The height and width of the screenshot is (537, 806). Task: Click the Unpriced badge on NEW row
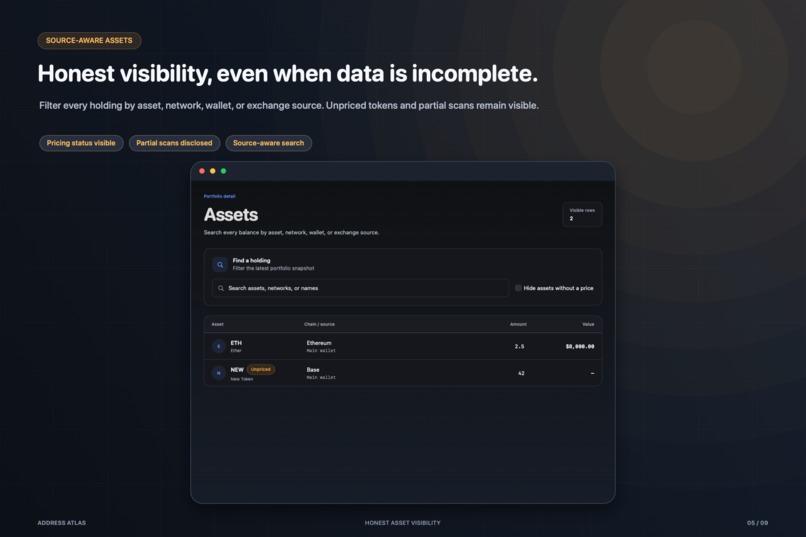(x=261, y=369)
